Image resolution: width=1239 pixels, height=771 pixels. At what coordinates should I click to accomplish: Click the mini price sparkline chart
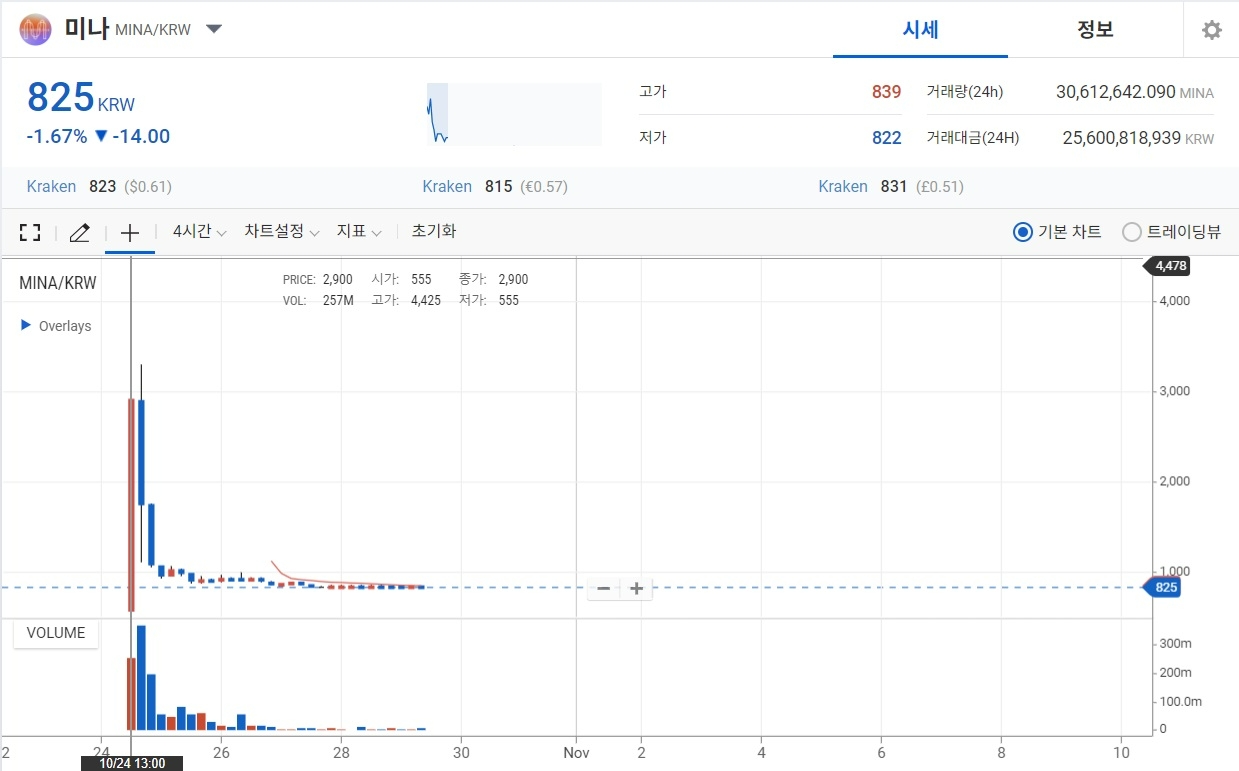(514, 113)
